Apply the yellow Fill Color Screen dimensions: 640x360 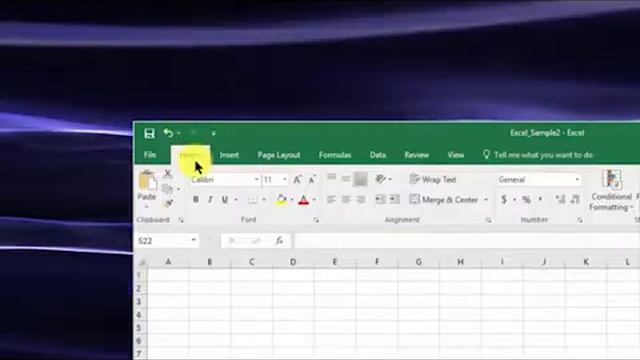281,200
